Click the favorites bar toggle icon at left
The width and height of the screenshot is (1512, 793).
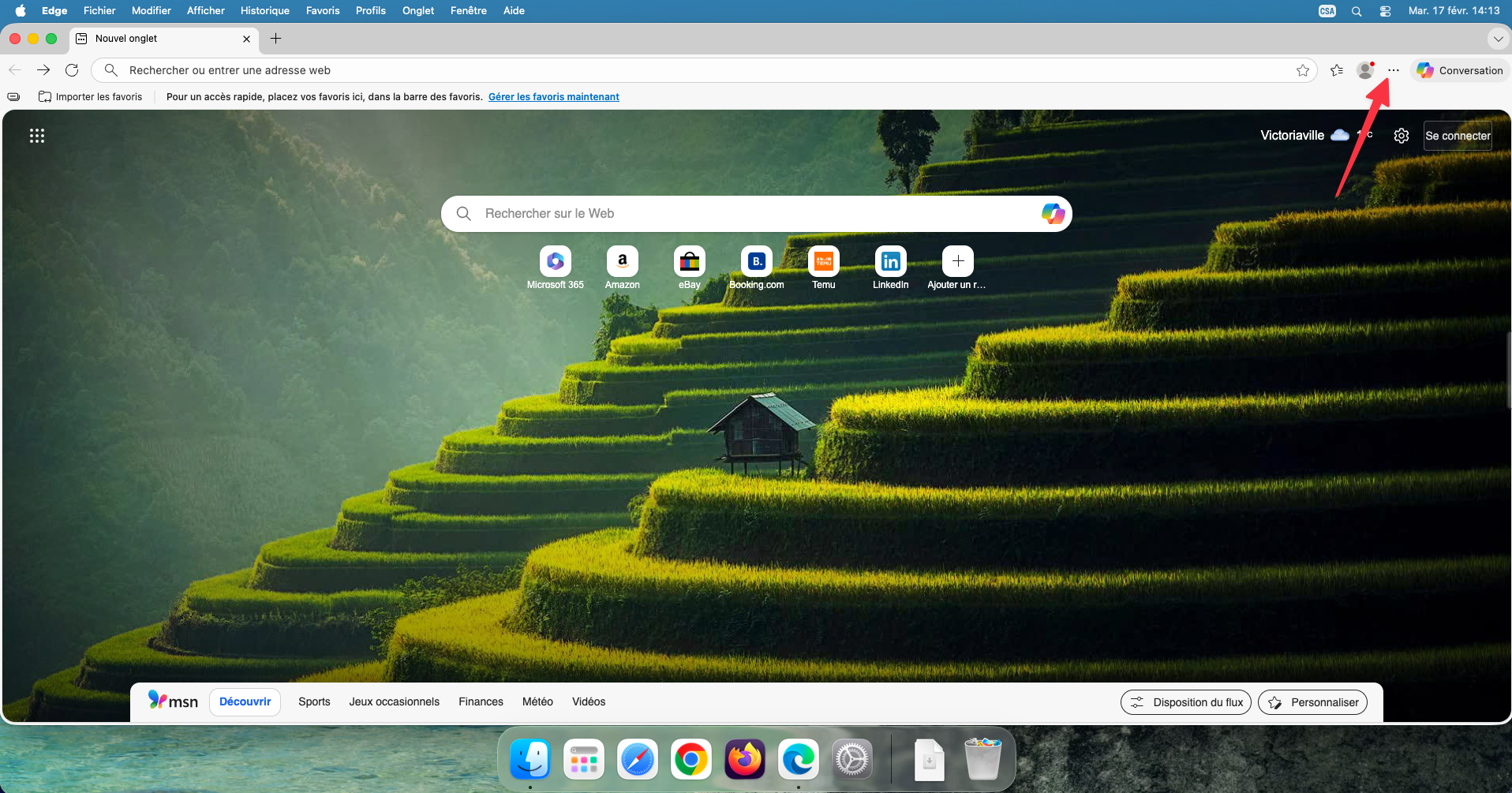[x=13, y=97]
